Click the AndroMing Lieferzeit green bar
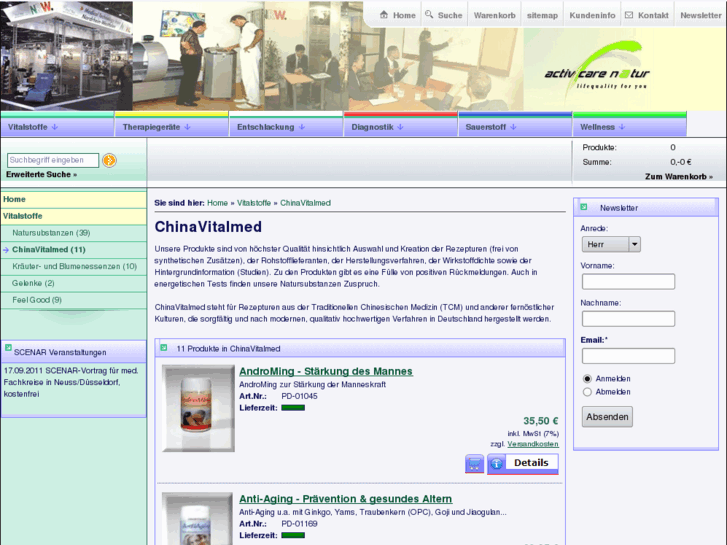This screenshot has width=727, height=545. (293, 408)
